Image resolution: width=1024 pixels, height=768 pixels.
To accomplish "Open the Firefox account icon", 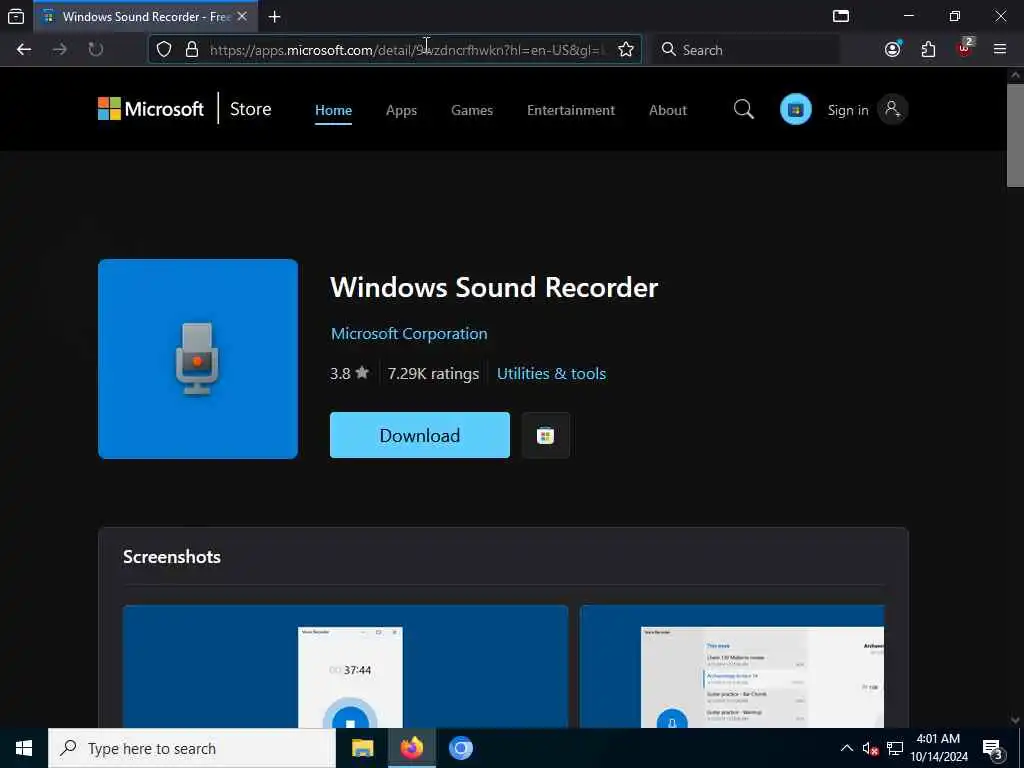I will tap(893, 50).
